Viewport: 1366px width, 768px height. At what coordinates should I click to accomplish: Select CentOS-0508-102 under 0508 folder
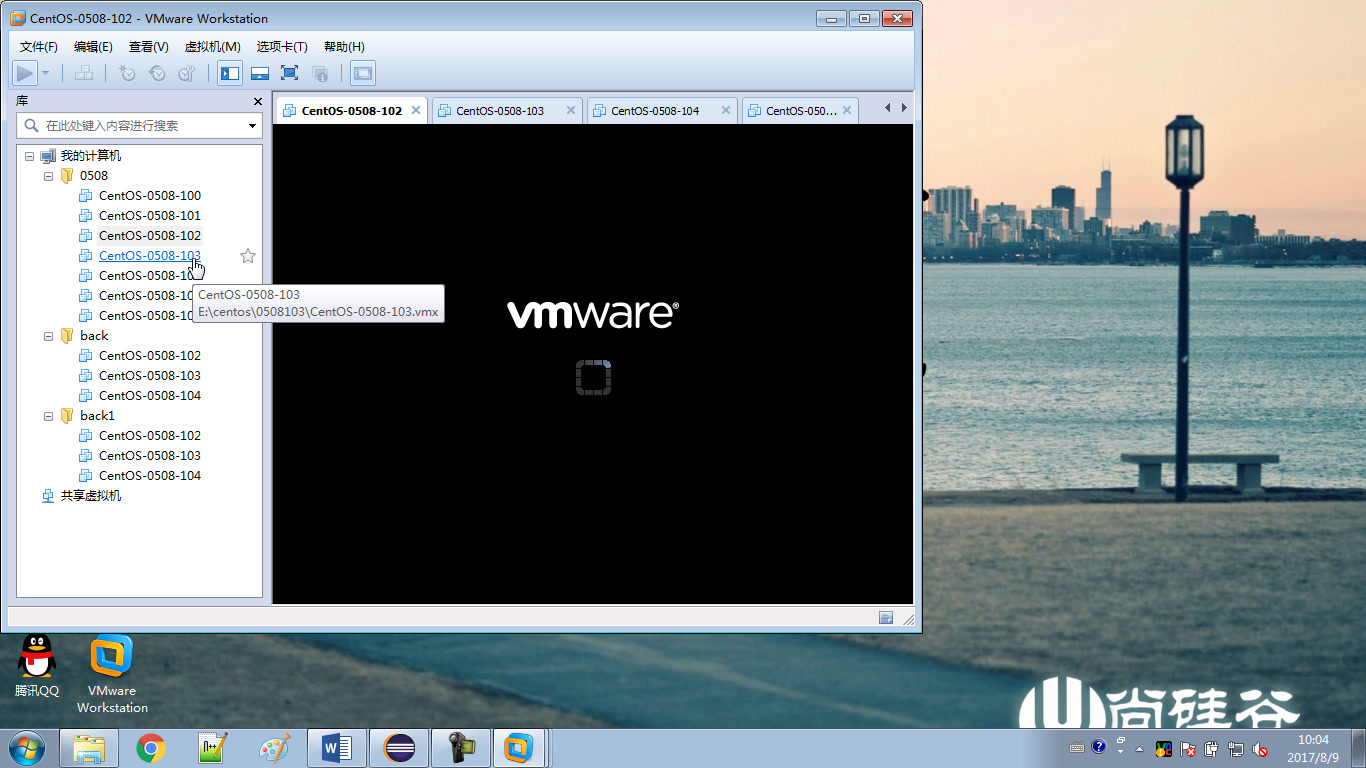[x=150, y=236]
